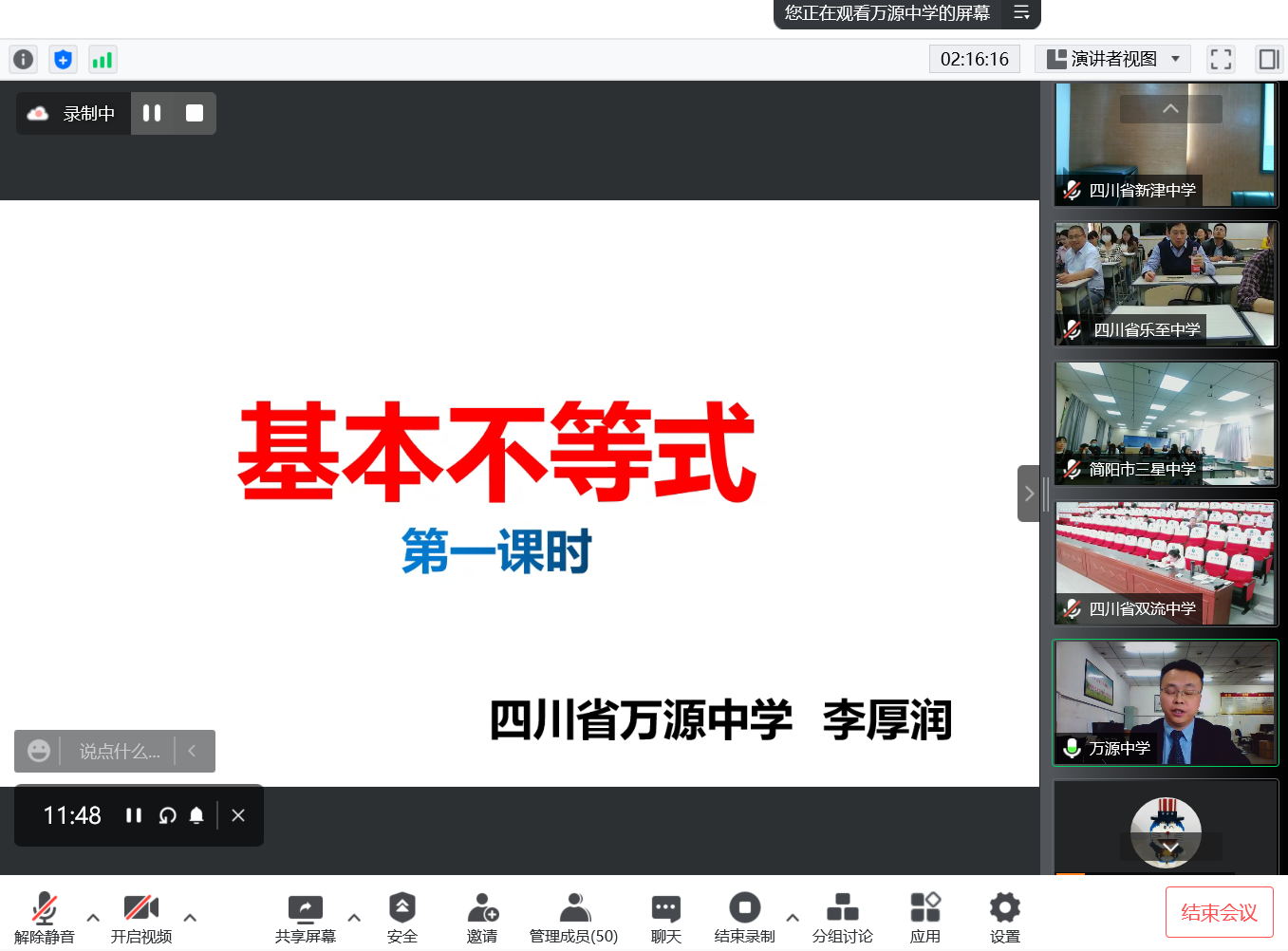This screenshot has width=1288, height=951.
Task: Open the Apps (应用) menu
Action: coord(924,918)
